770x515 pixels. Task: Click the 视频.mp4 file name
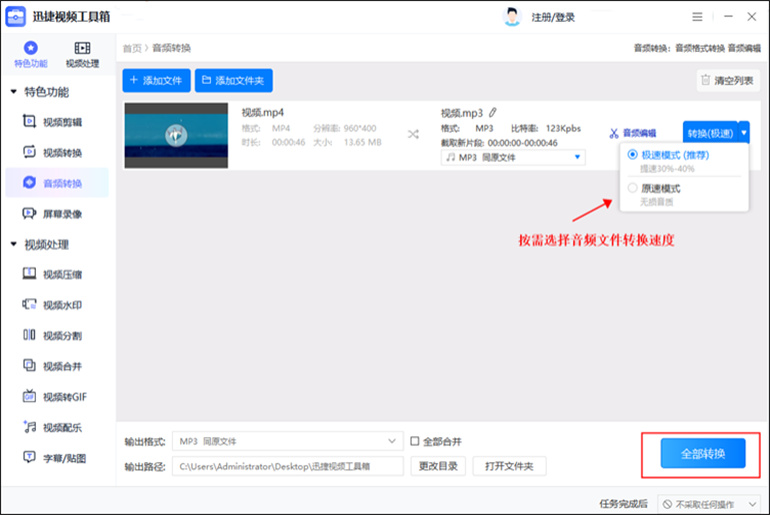pyautogui.click(x=263, y=112)
